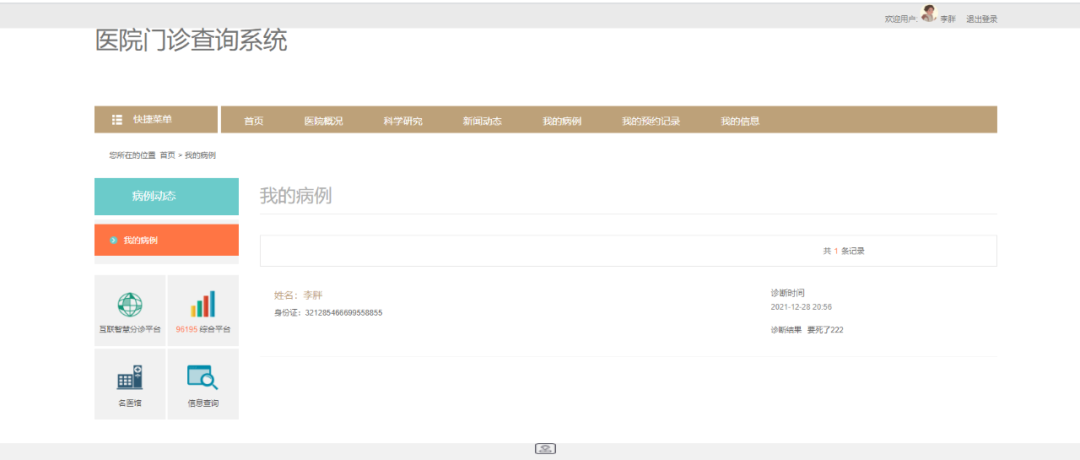Click the user avatar next to 李胖
1080x460 pixels.
coord(929,14)
